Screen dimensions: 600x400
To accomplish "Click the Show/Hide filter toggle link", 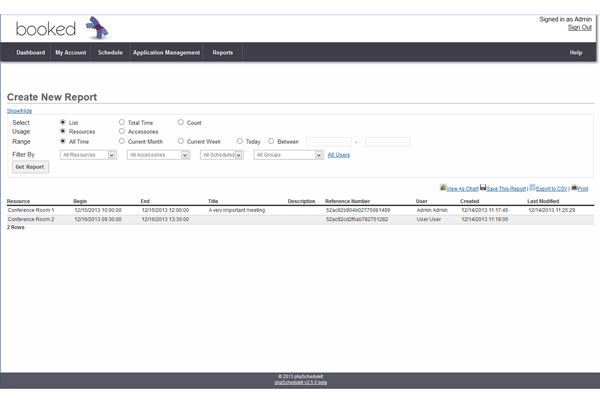I will tap(19, 110).
